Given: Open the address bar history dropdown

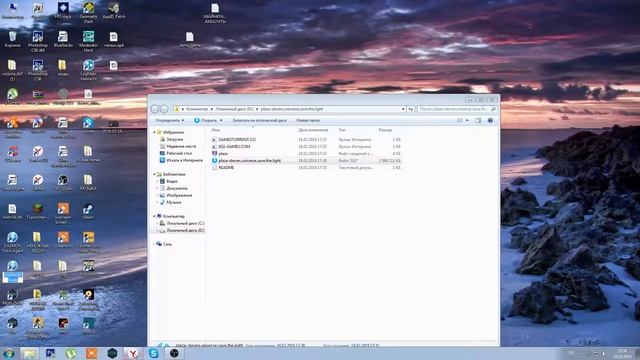Looking at the screenshot, I should (x=403, y=109).
